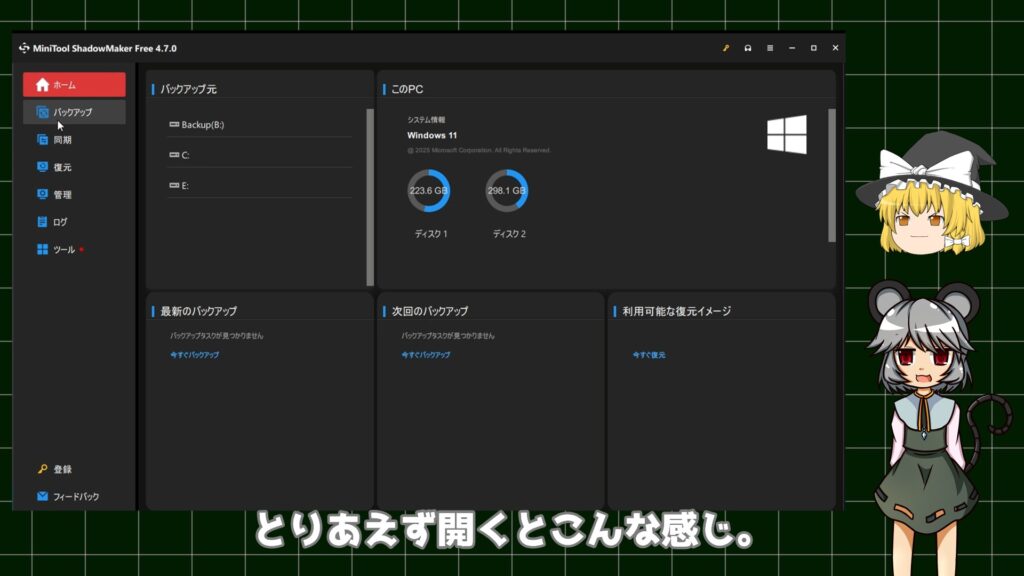Open the ツール tools page

click(74, 249)
